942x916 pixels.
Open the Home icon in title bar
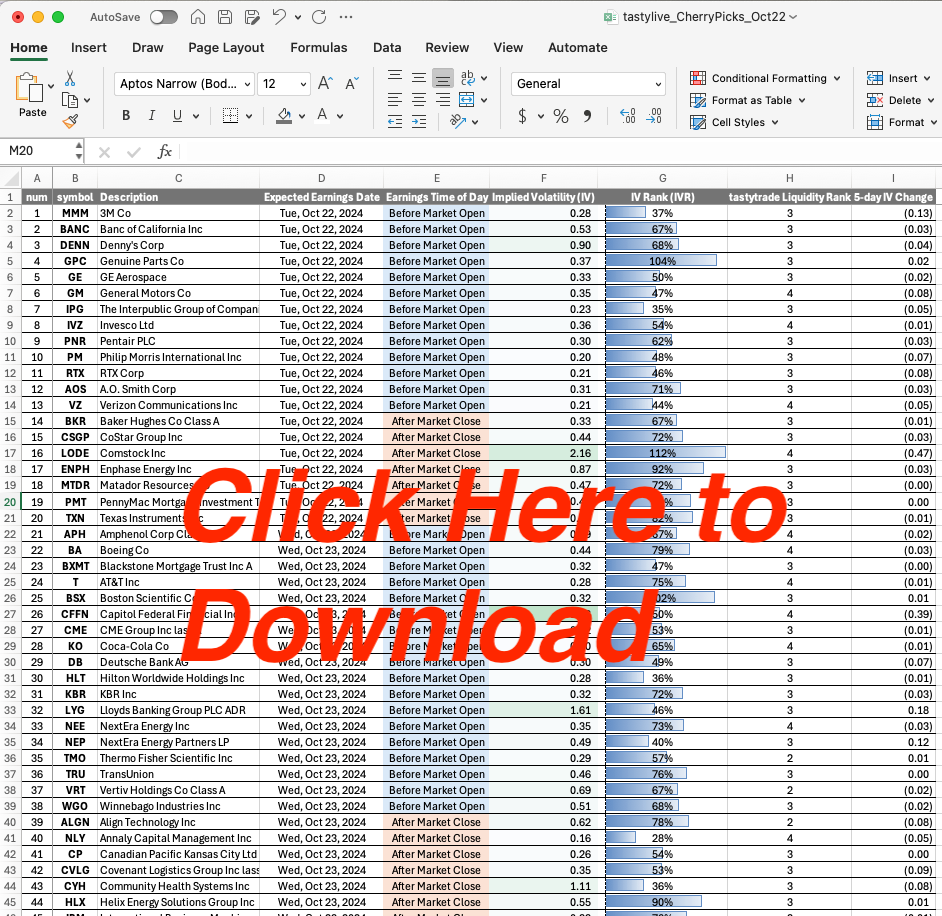pos(198,17)
